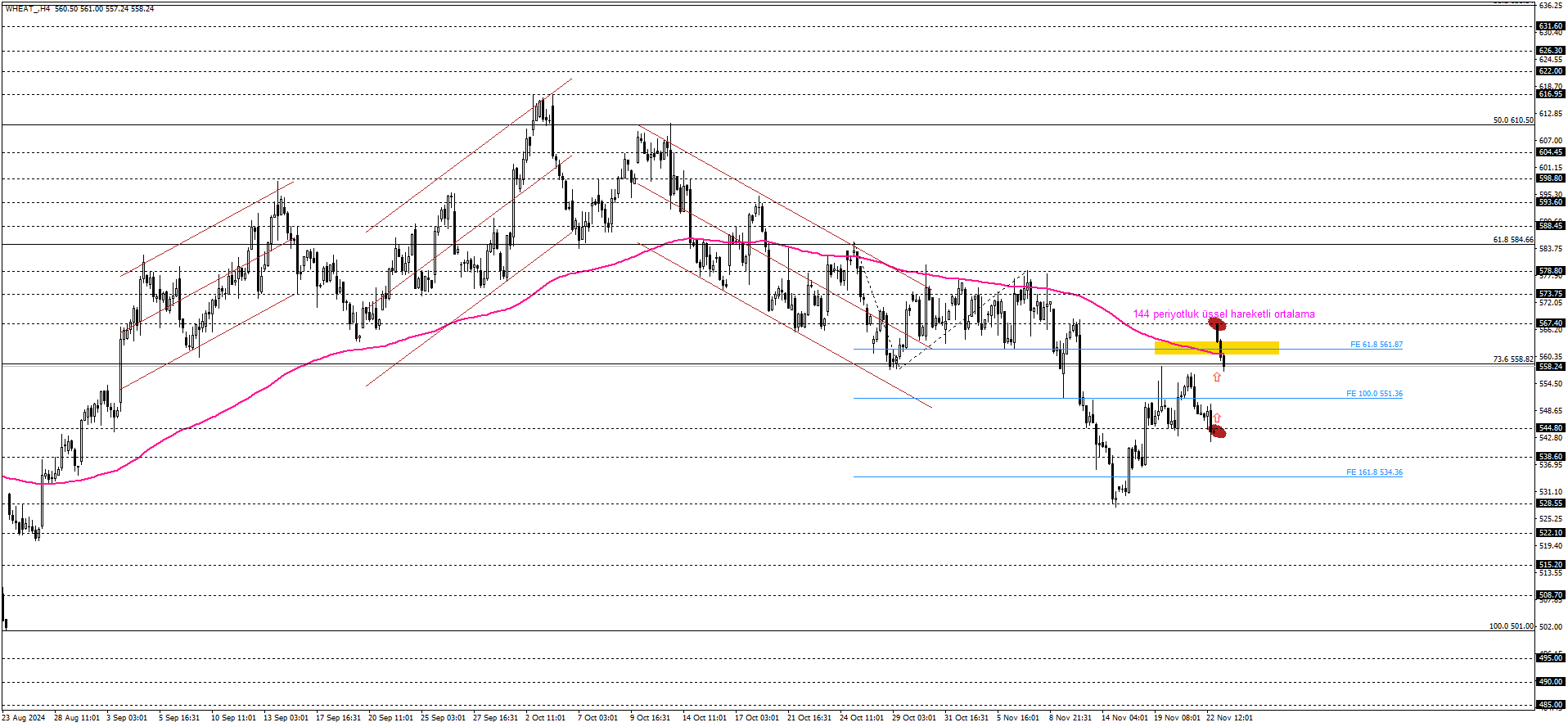The height and width of the screenshot is (727, 1568).
Task: Click the 515.20 price level tag
Action: 1551,565
